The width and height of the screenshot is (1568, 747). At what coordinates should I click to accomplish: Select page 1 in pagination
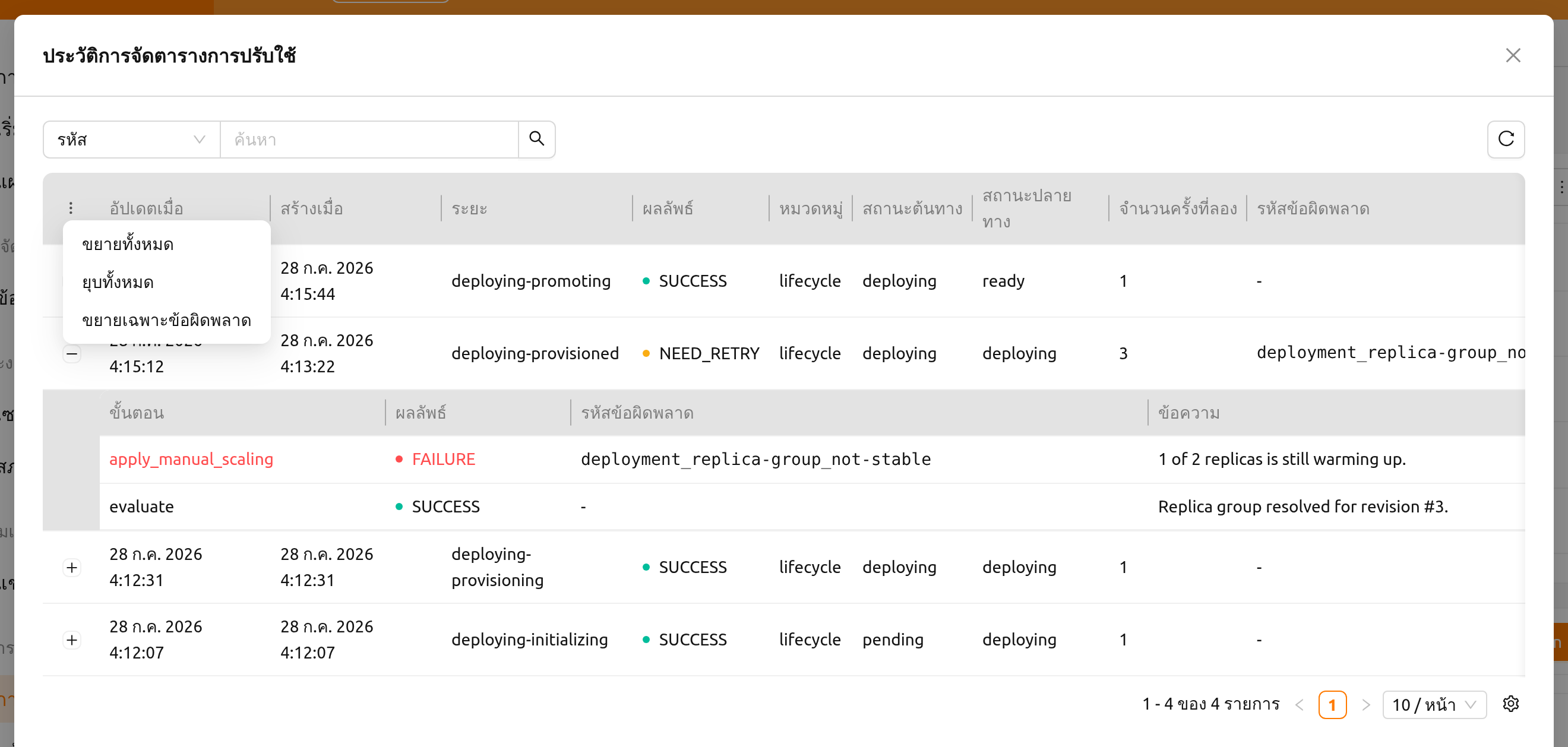pyautogui.click(x=1332, y=704)
